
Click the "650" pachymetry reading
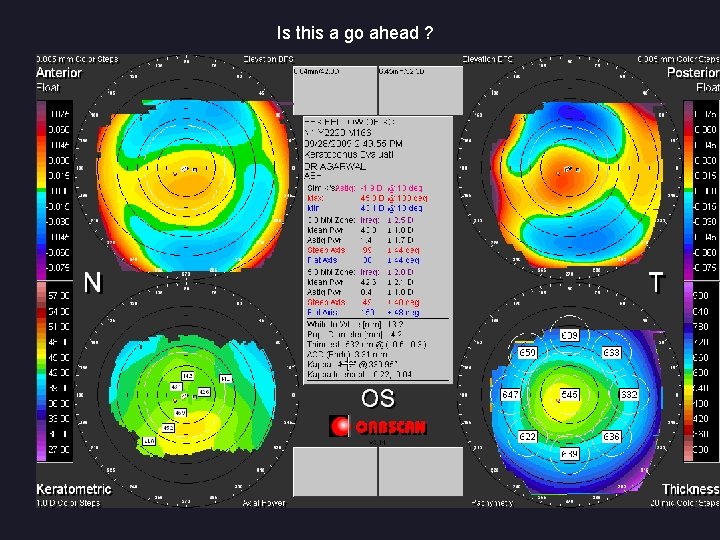click(527, 353)
